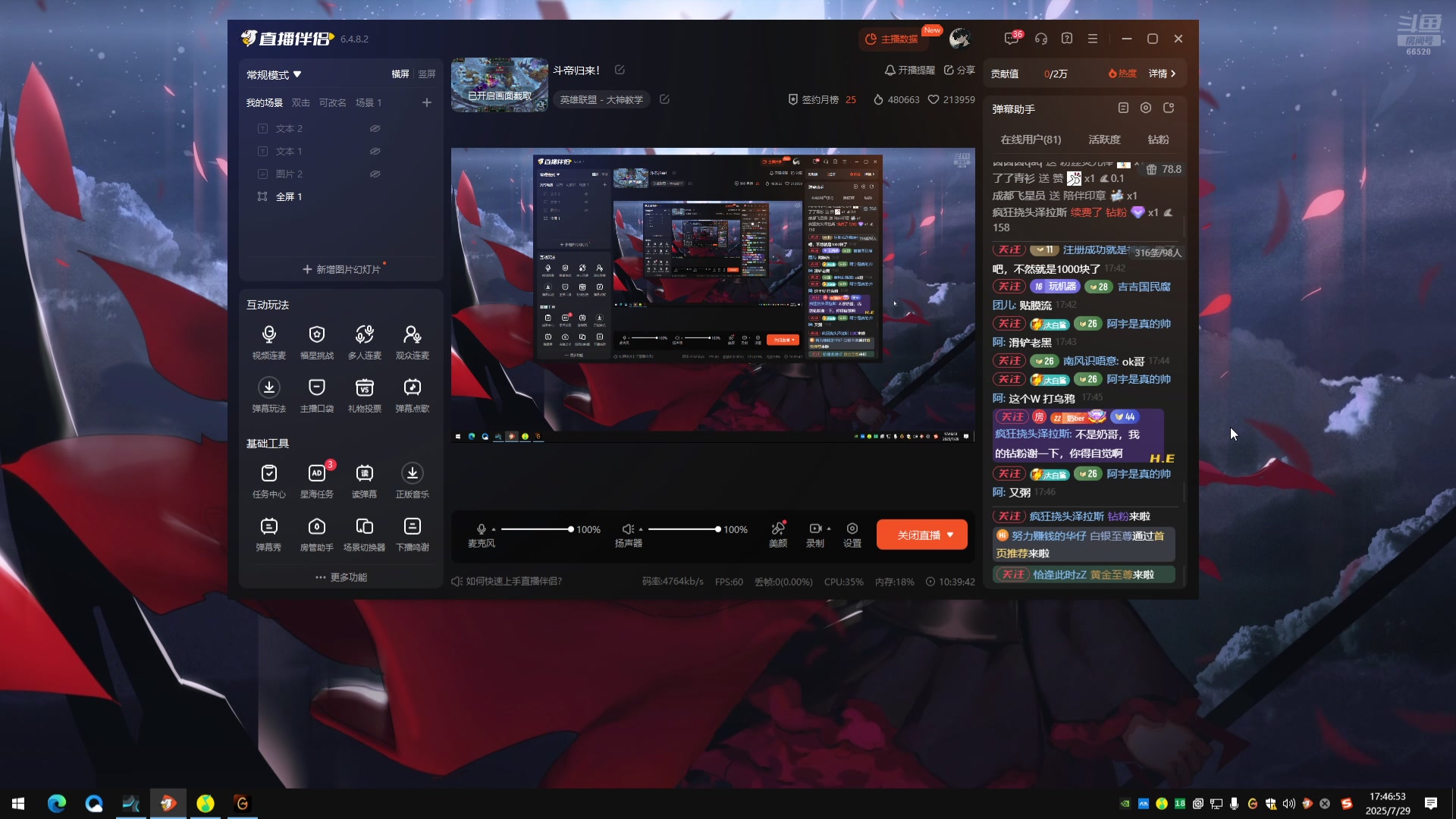Image resolution: width=1456 pixels, height=819 pixels.
Task: Open 任务中心 task center
Action: 269,481
